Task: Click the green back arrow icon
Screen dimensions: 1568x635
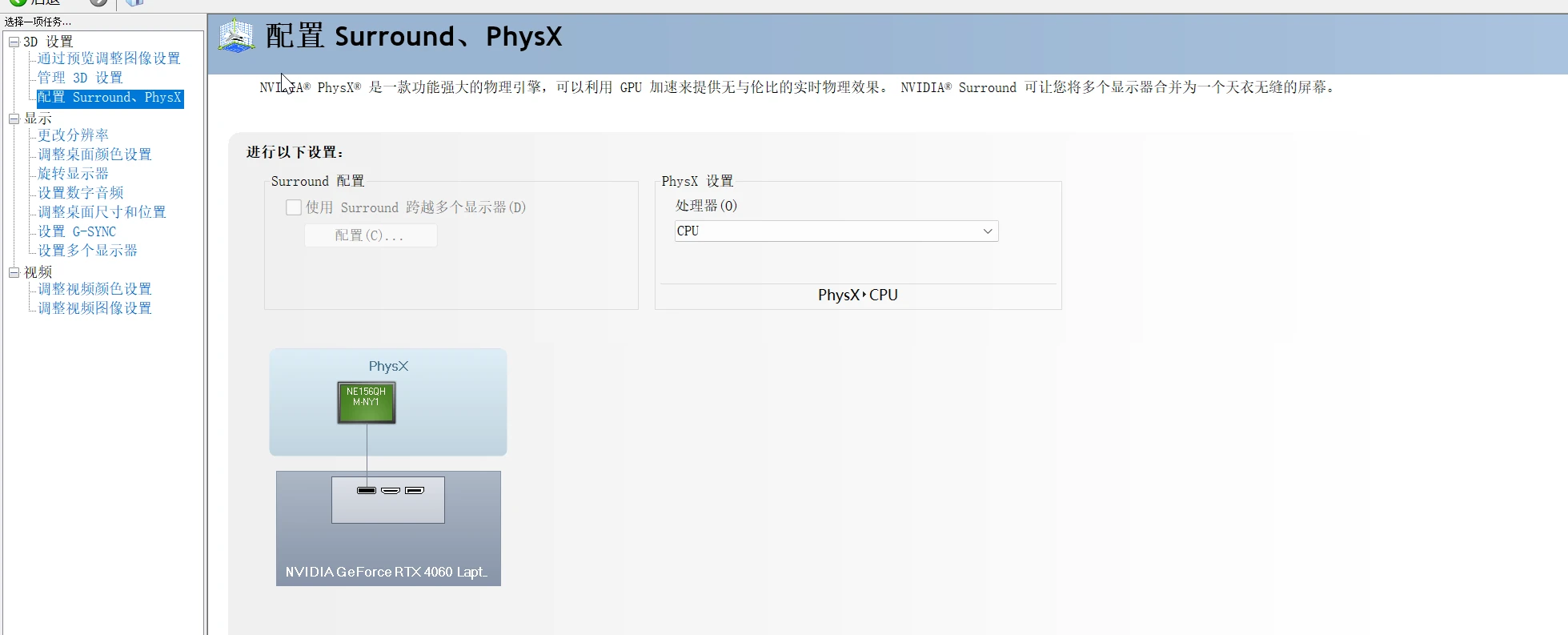Action: pyautogui.click(x=18, y=2)
